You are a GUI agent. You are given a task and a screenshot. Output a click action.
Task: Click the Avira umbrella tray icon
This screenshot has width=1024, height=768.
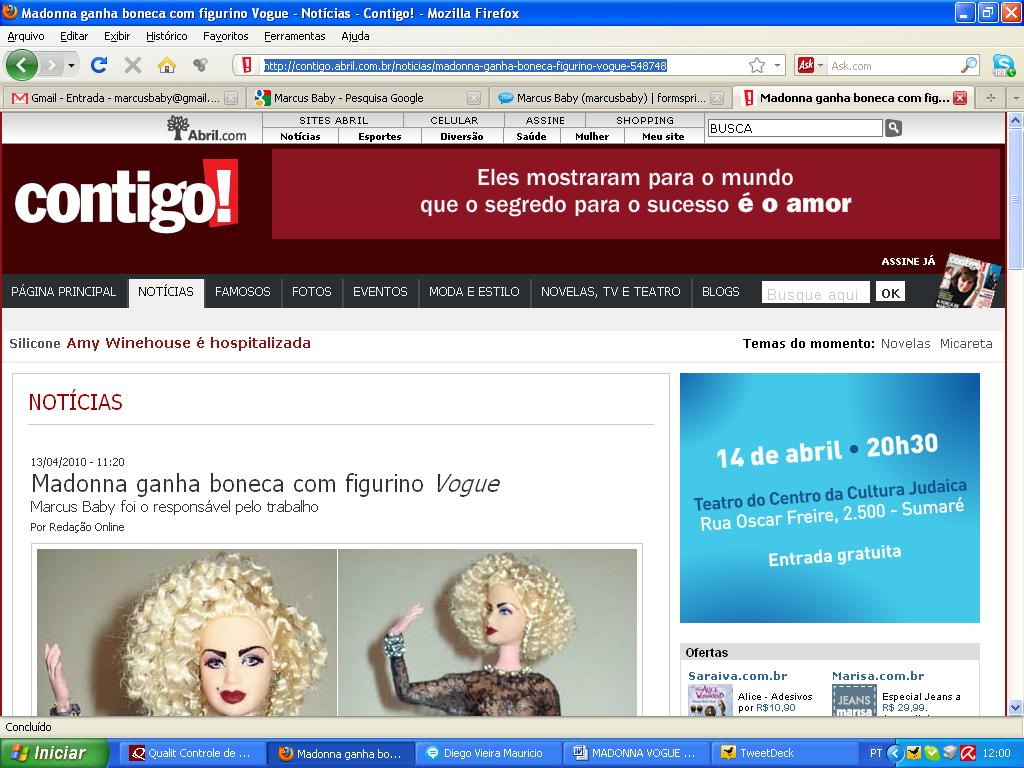pos(968,753)
